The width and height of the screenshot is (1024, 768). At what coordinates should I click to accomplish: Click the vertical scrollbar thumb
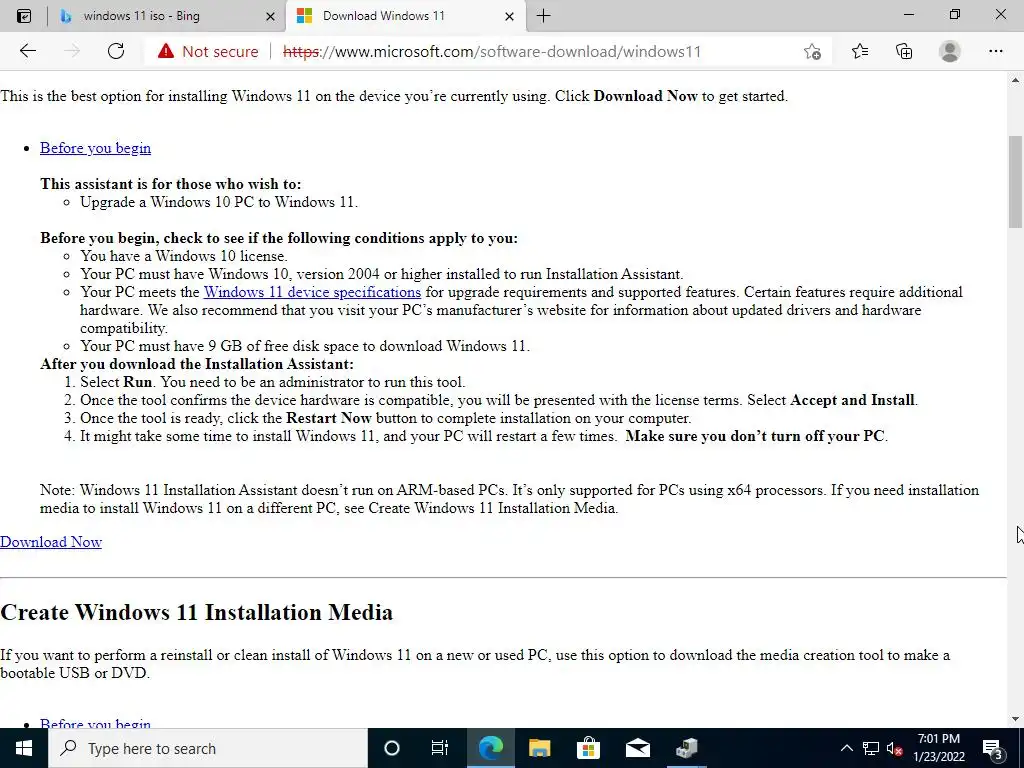point(1015,182)
